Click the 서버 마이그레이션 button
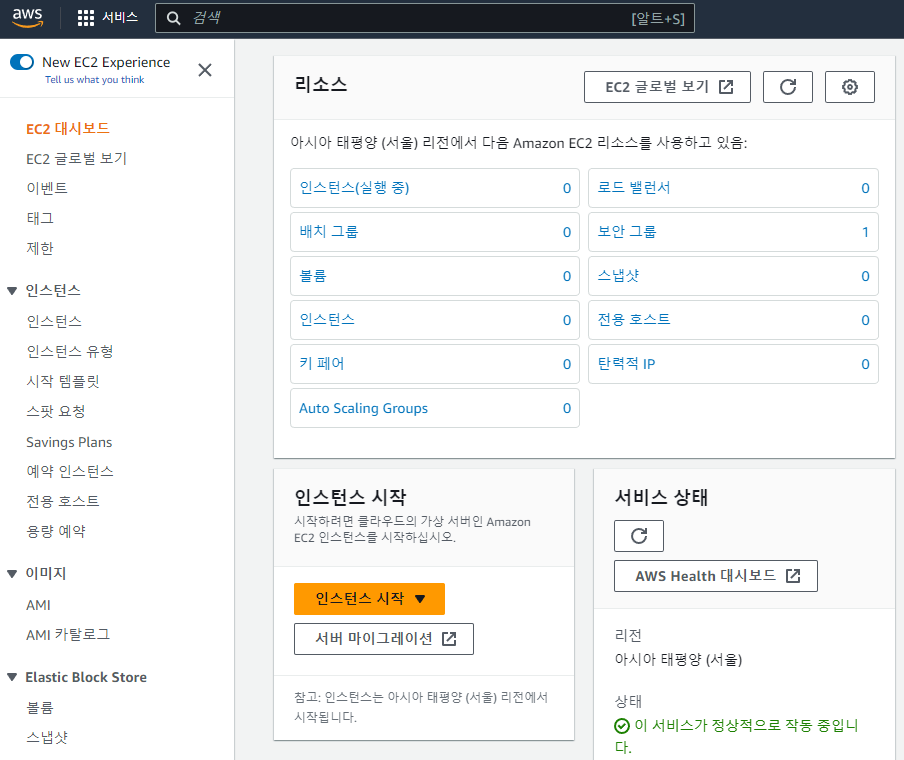 coord(383,639)
